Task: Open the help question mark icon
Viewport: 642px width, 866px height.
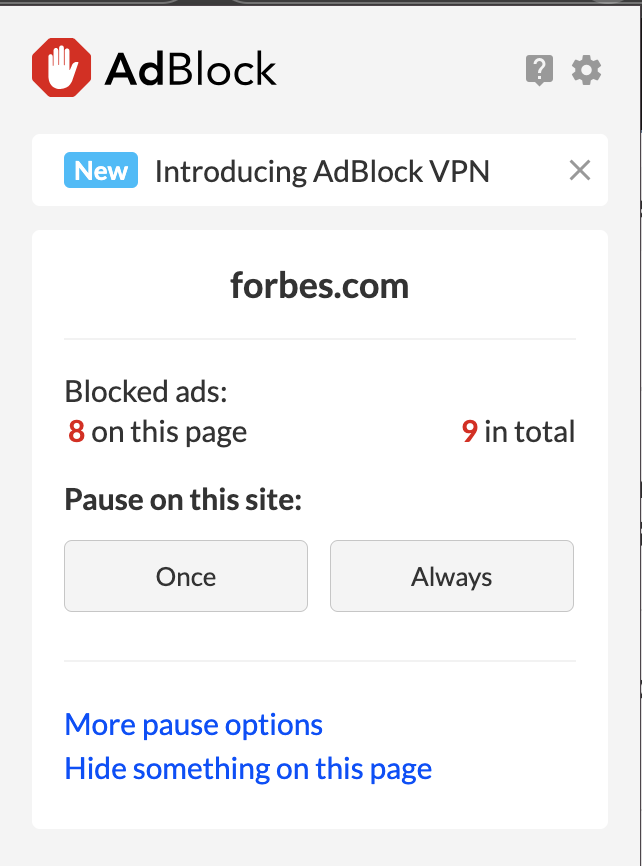Action: coord(539,70)
